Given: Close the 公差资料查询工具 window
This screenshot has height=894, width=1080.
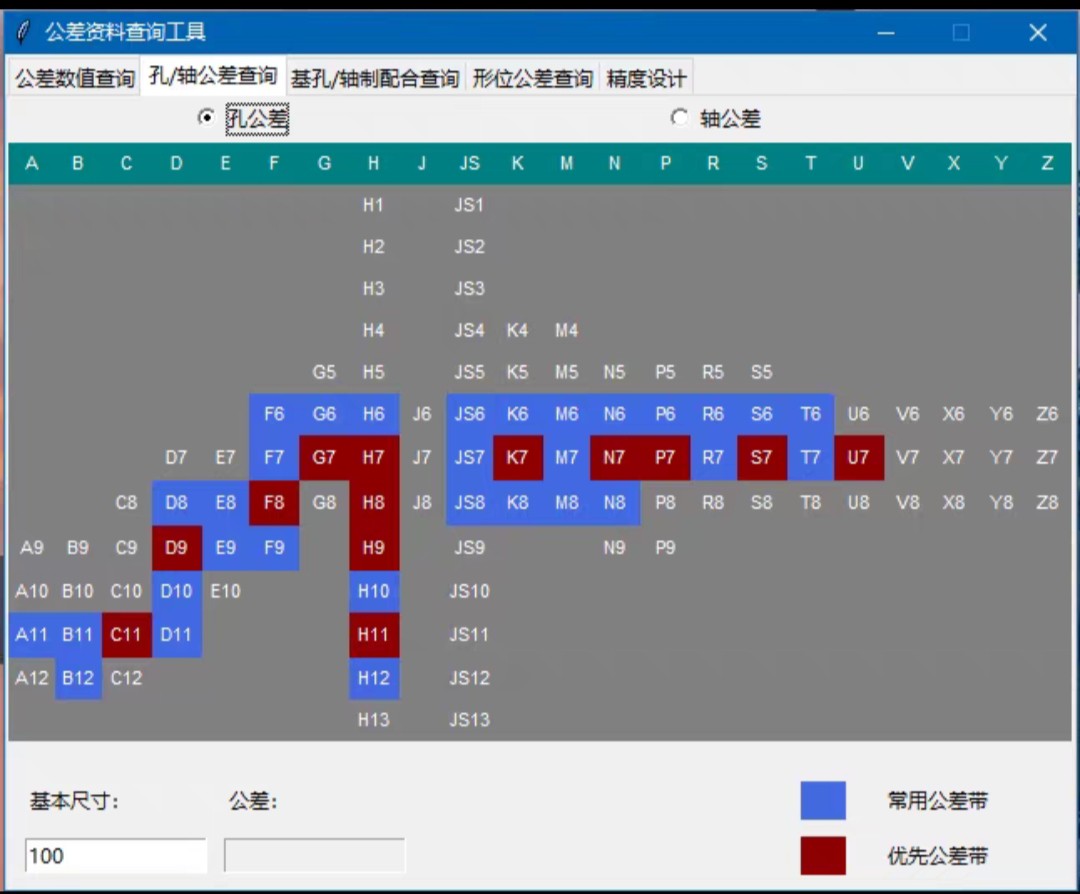Looking at the screenshot, I should tap(1038, 32).
